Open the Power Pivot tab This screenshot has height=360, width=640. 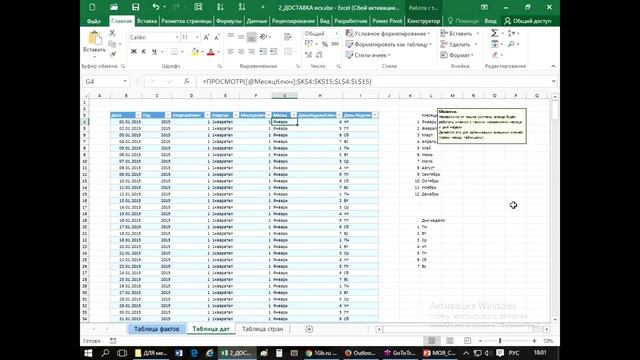(387, 21)
